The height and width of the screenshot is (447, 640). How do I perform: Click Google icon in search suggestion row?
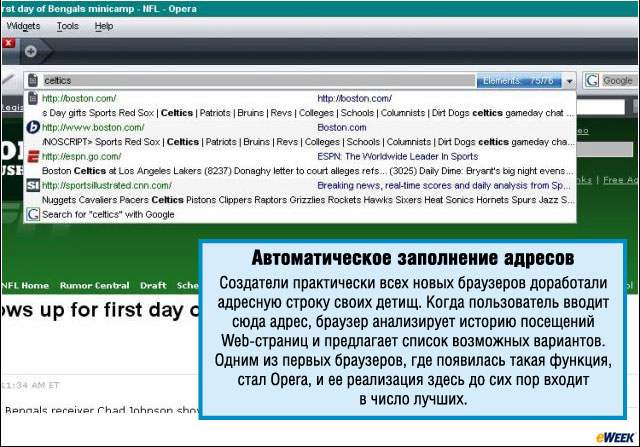point(33,214)
